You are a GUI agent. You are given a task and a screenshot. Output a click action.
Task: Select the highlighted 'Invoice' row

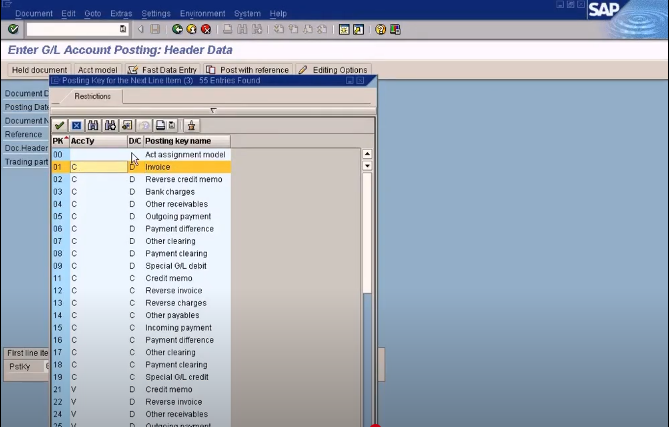[x=141, y=167]
